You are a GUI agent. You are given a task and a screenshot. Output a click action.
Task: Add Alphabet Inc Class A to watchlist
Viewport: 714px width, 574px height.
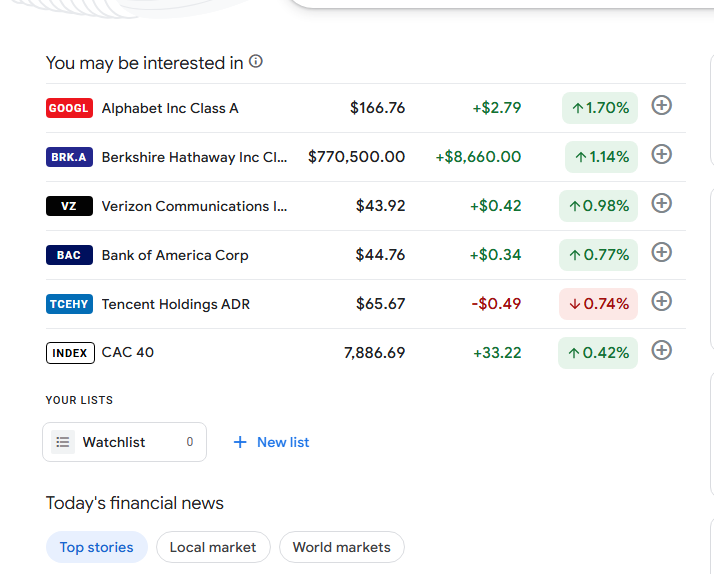[661, 105]
